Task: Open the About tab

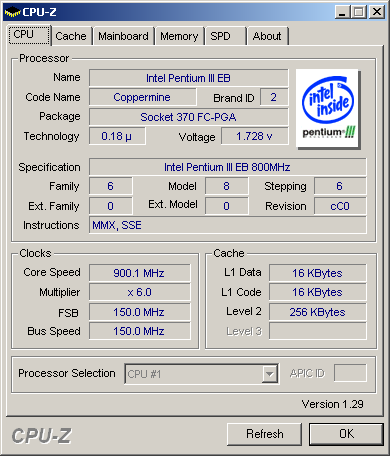Action: pyautogui.click(x=267, y=36)
